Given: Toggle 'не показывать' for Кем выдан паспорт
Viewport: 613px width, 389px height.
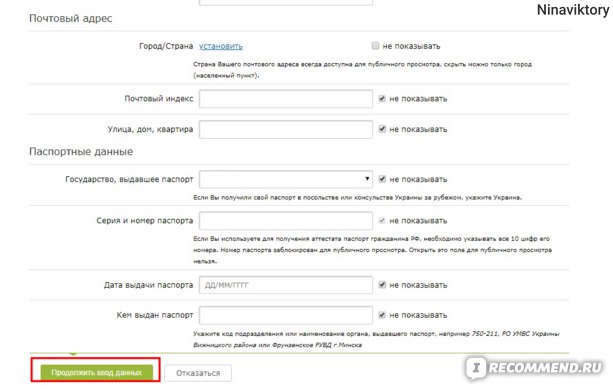Looking at the screenshot, I should pyautogui.click(x=382, y=315).
